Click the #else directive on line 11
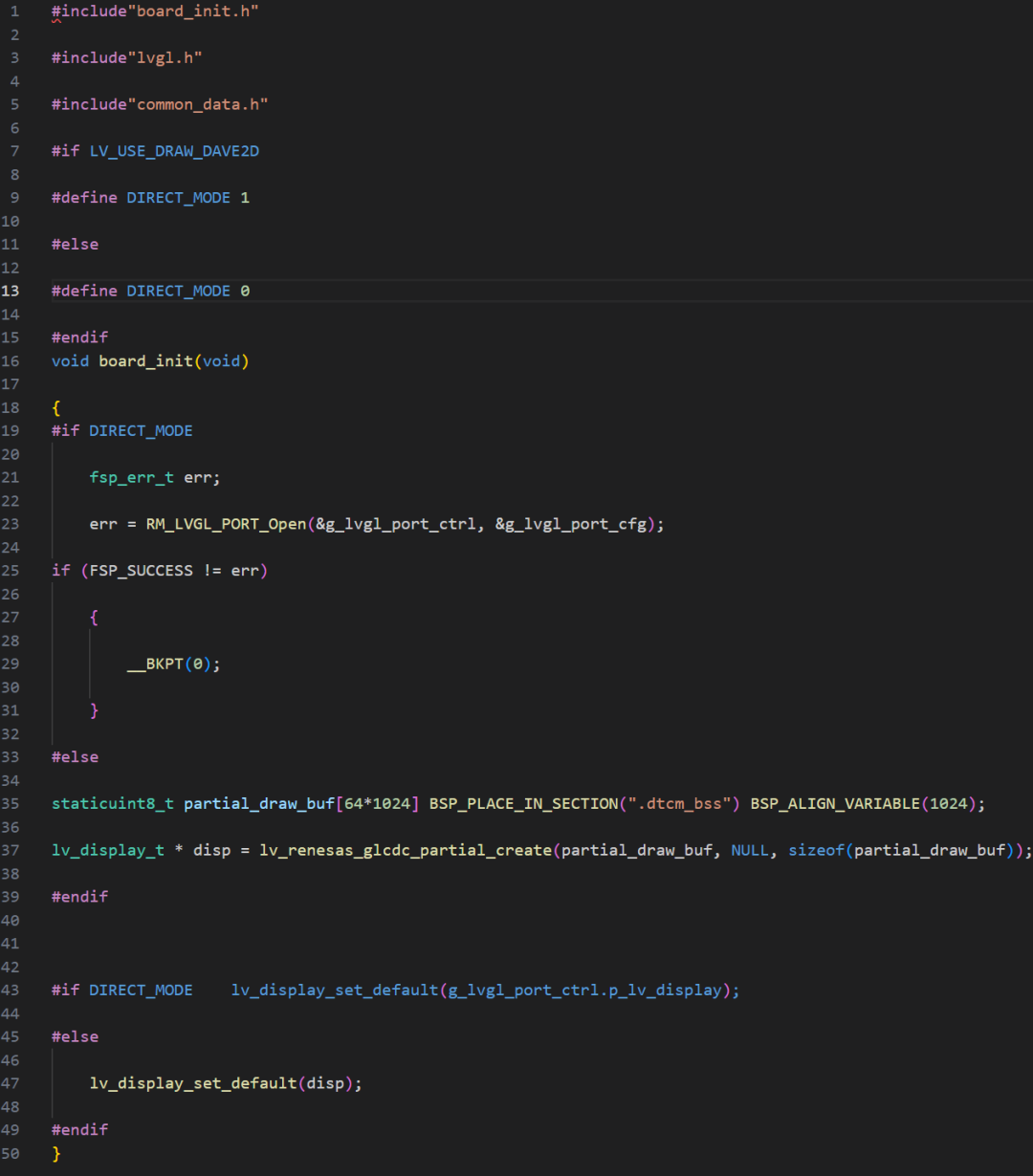The height and width of the screenshot is (1176, 1033). coord(76,245)
